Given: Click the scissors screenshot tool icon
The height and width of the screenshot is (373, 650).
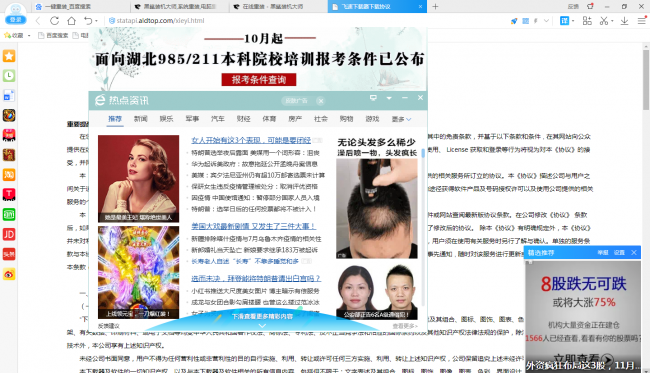Looking at the screenshot, I should (604, 21).
